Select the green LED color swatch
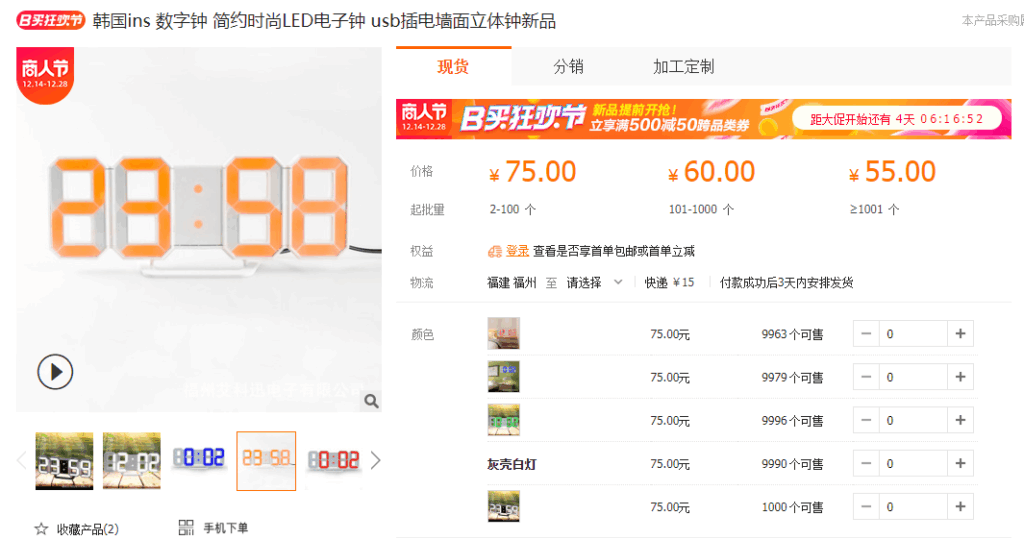The width and height of the screenshot is (1024, 540). pos(504,420)
